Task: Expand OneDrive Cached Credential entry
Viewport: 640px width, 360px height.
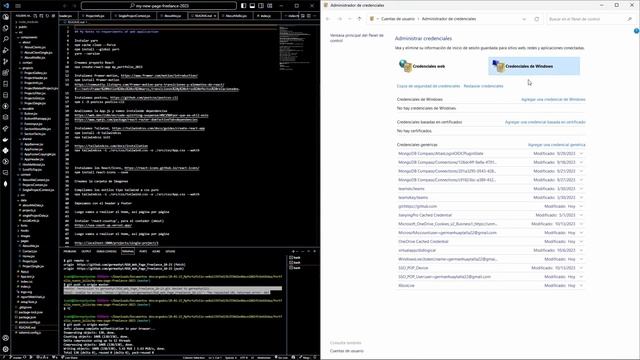Action: point(581,241)
